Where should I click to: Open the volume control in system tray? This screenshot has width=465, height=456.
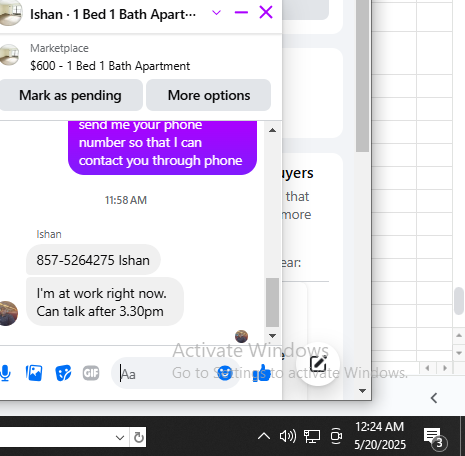288,436
